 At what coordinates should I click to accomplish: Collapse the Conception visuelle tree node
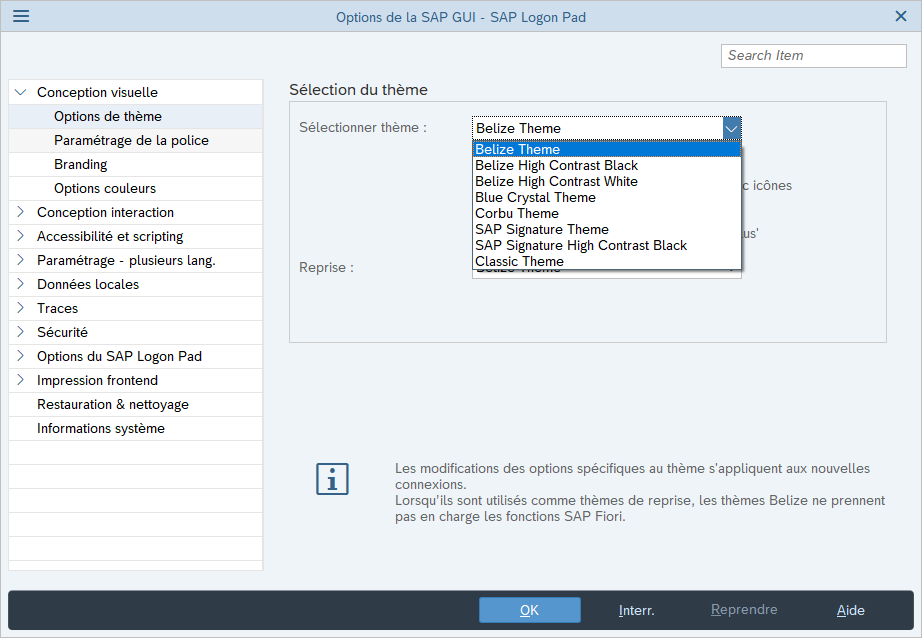click(x=21, y=92)
